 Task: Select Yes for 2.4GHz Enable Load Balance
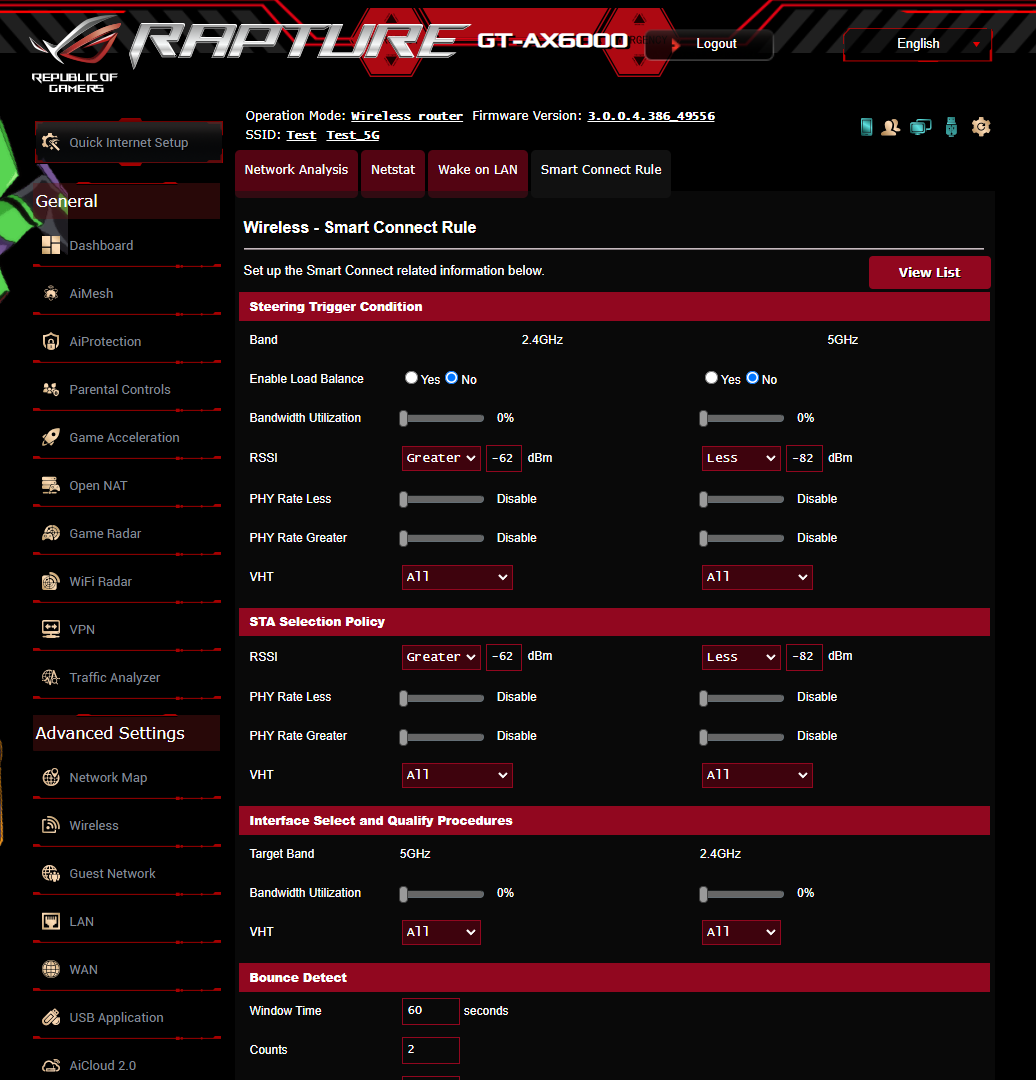(411, 377)
